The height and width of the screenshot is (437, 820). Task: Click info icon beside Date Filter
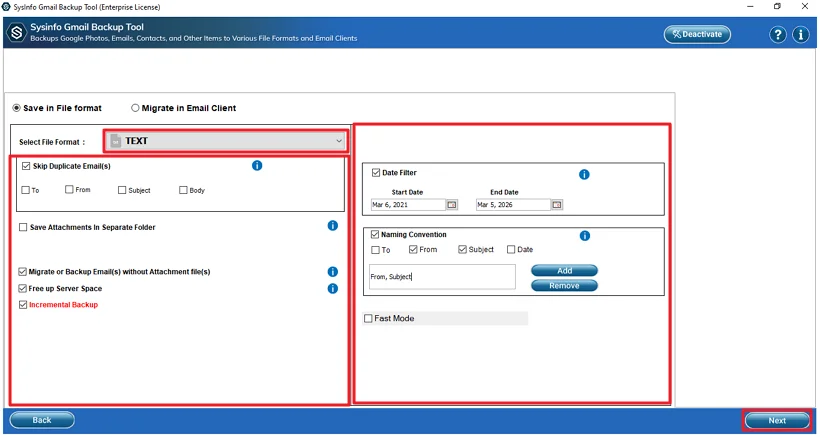(x=584, y=175)
